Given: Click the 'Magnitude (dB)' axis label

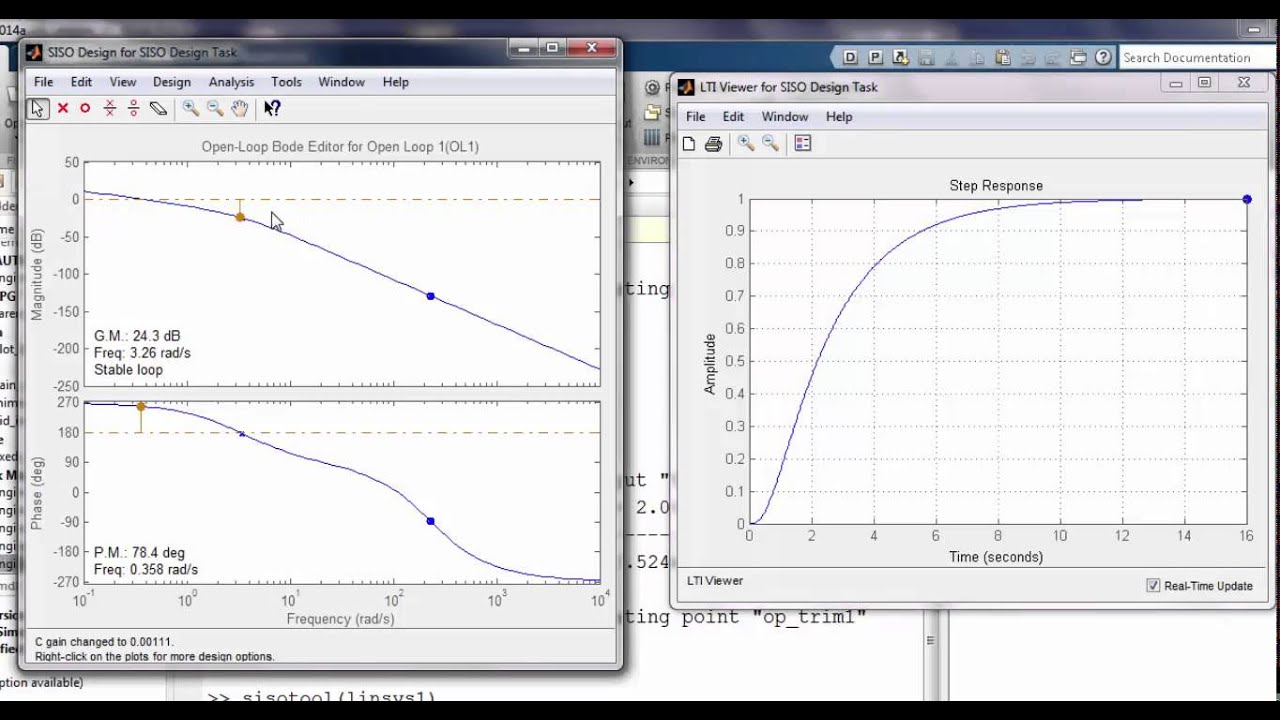Looking at the screenshot, I should [x=38, y=273].
